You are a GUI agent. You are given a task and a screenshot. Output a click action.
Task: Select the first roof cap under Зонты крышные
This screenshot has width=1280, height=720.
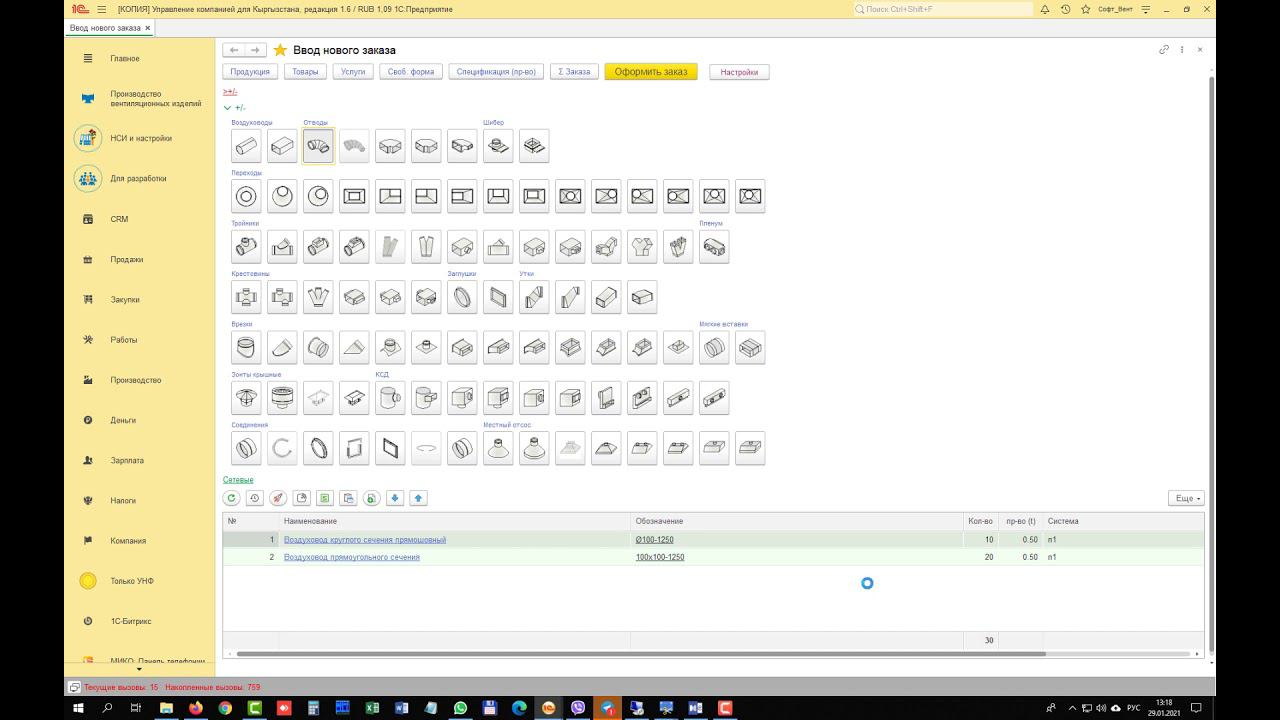pos(246,397)
